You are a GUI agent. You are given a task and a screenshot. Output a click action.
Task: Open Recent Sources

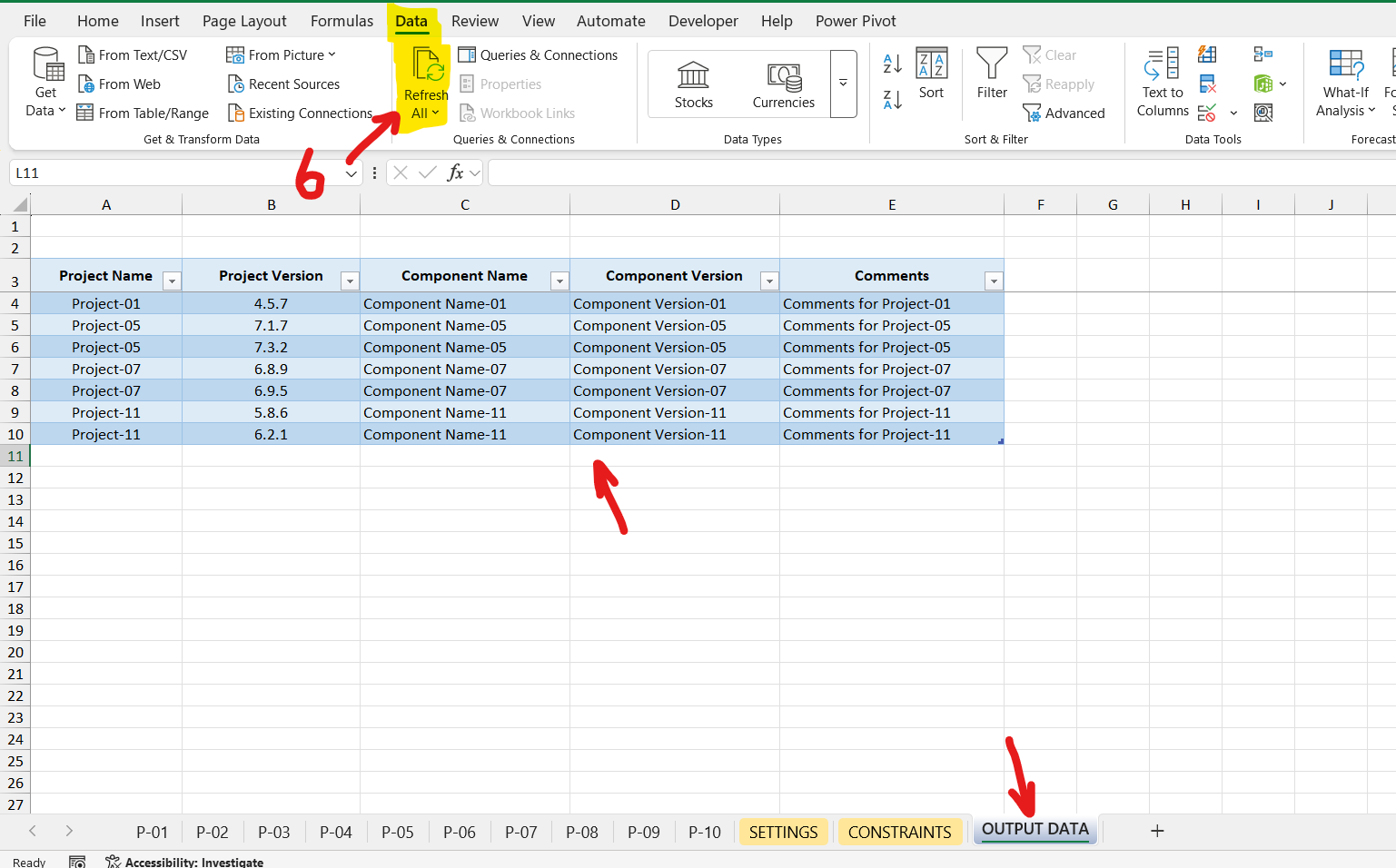tap(282, 84)
